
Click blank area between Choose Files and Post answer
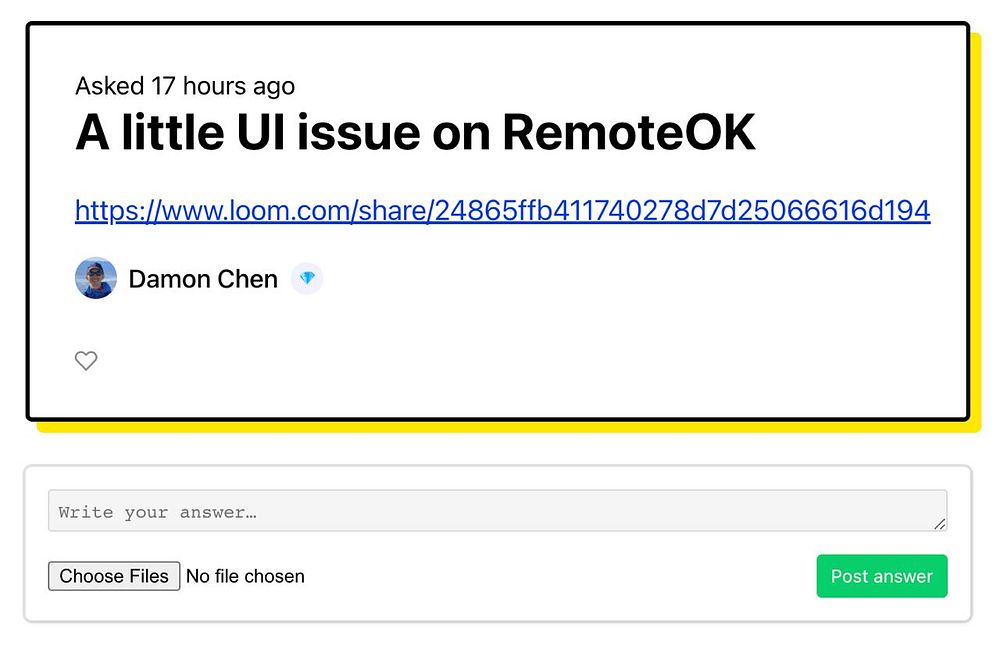560,576
